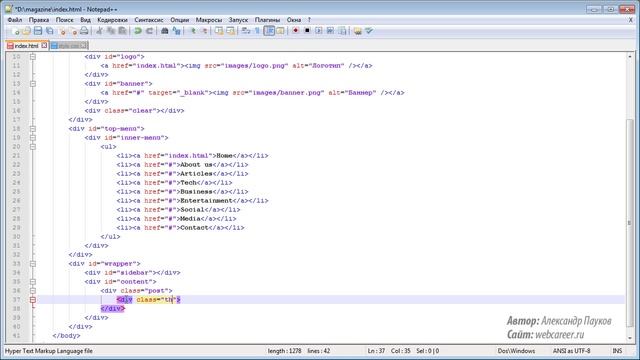
Task: Save the document with the Save icon
Action: click(x=38, y=31)
